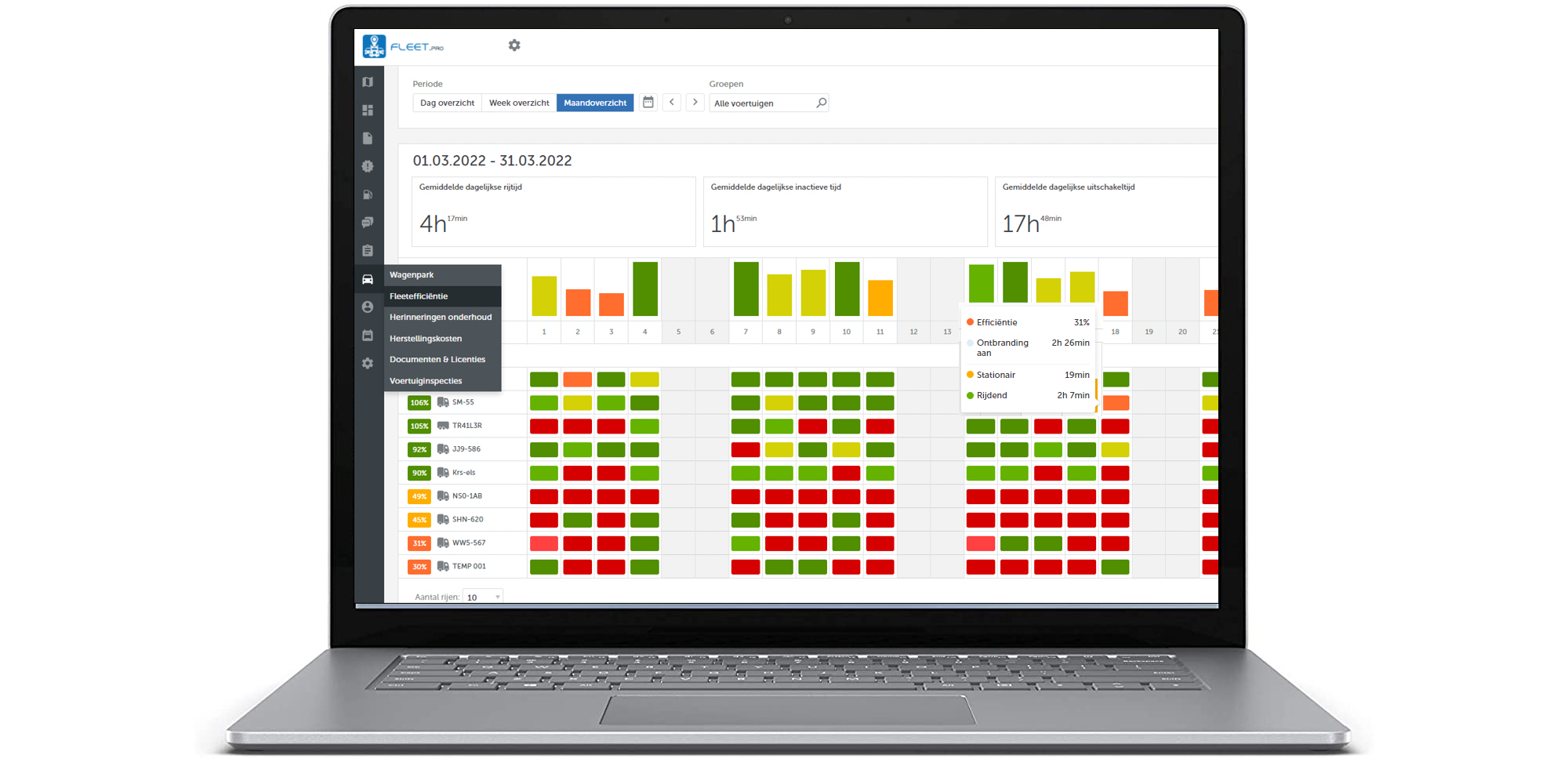The height and width of the screenshot is (784, 1568).
Task: Switch to Dag overzicht period
Action: pos(447,103)
